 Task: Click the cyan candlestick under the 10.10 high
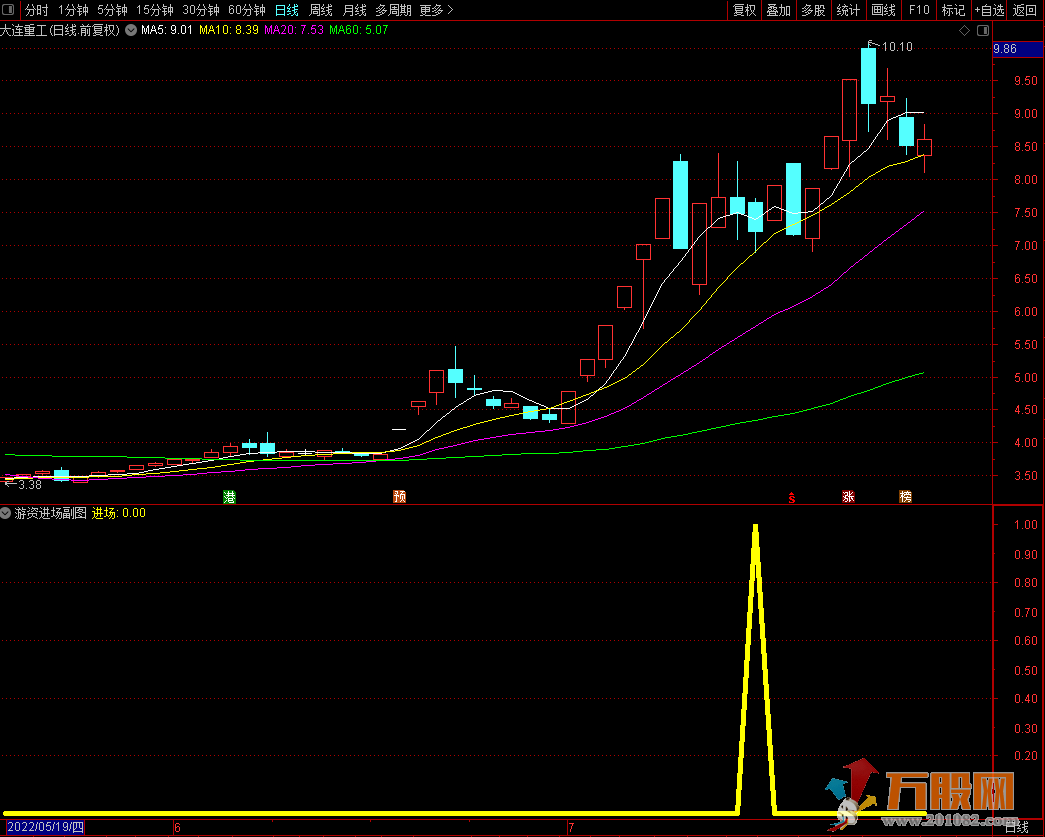click(x=868, y=76)
